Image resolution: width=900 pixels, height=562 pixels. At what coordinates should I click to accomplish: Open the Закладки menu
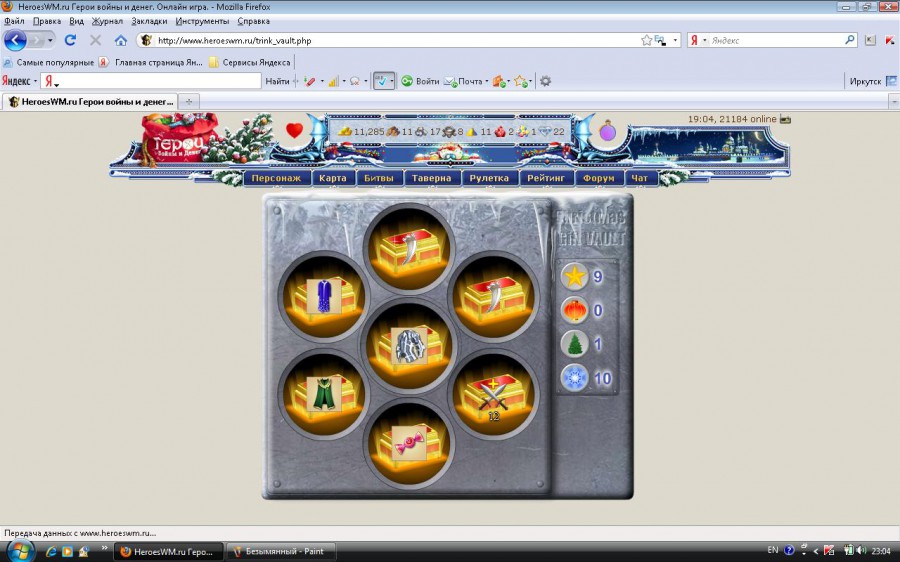coord(149,21)
